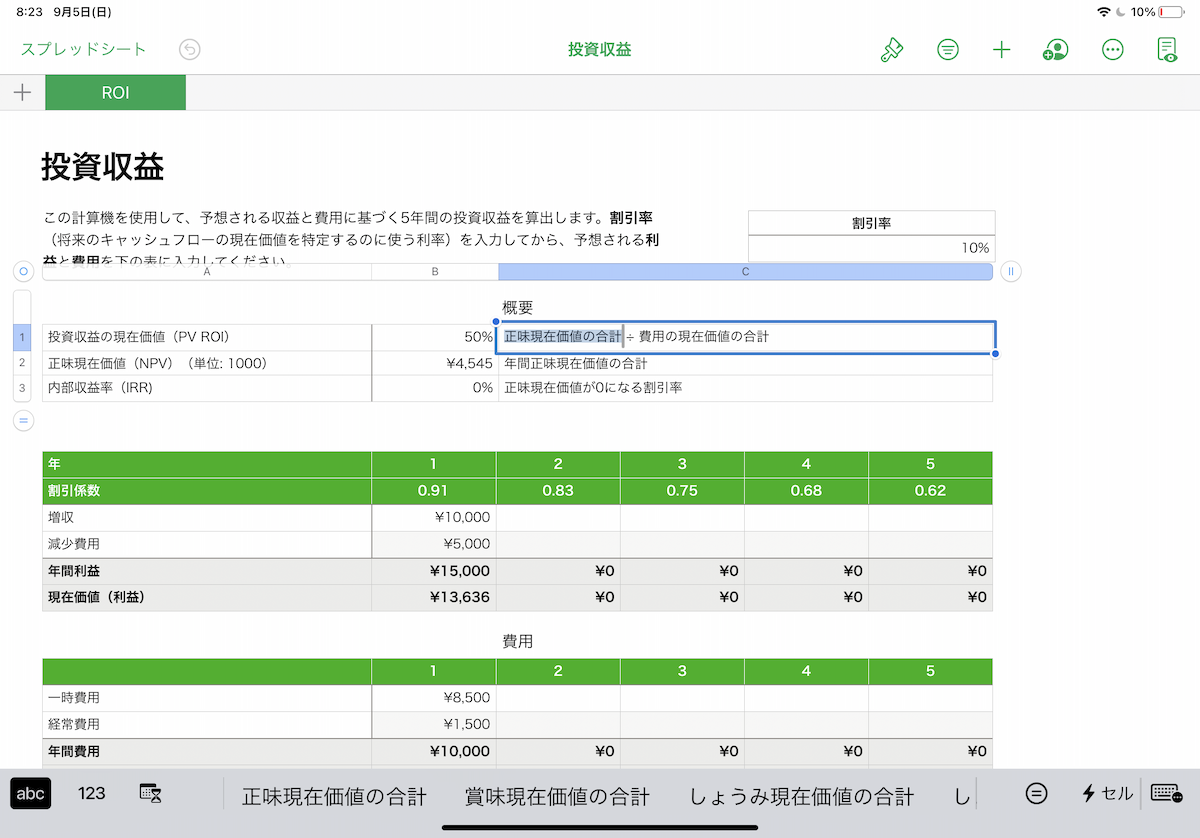Switch to date and time keyboard icon
The height and width of the screenshot is (838, 1200).
coord(151,793)
